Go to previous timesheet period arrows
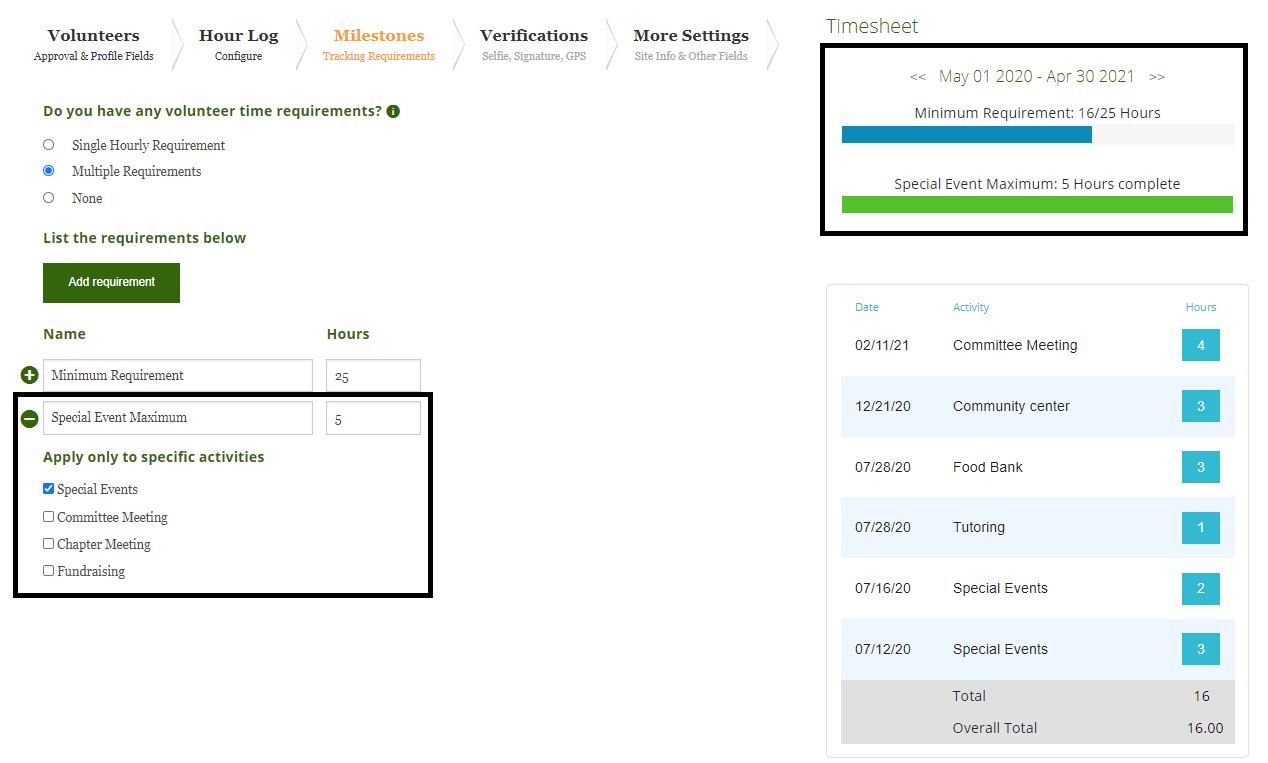The width and height of the screenshot is (1268, 763). tap(917, 77)
